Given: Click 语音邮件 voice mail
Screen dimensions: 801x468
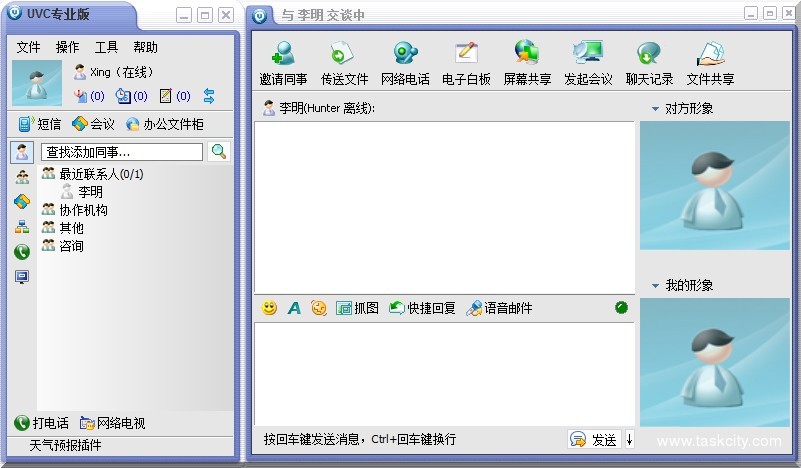Looking at the screenshot, I should (x=499, y=308).
